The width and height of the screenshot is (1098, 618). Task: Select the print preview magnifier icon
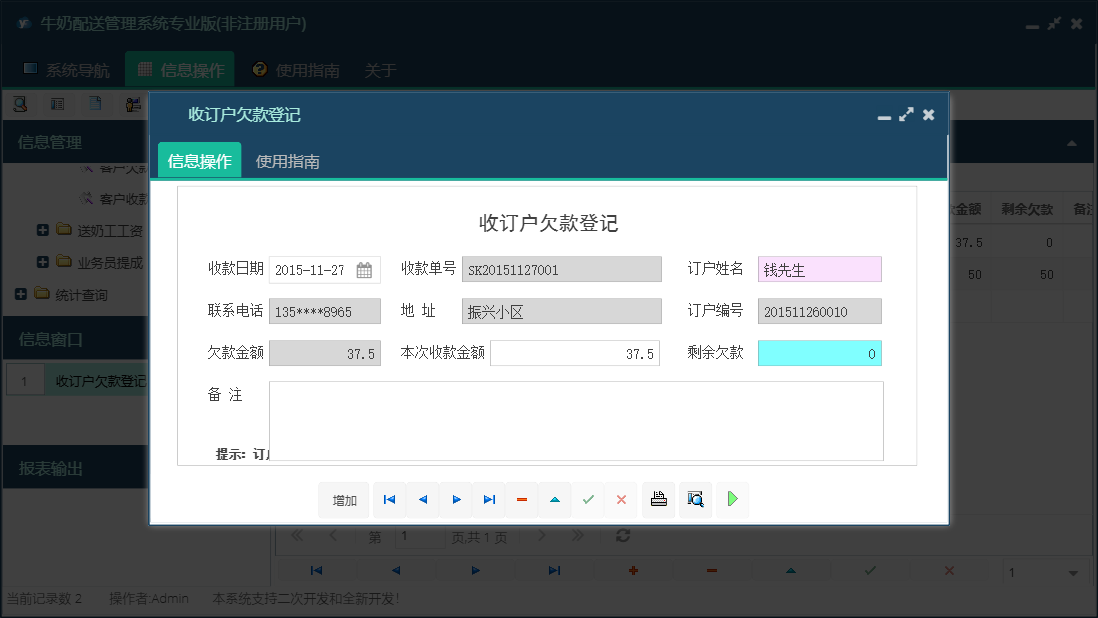[695, 499]
